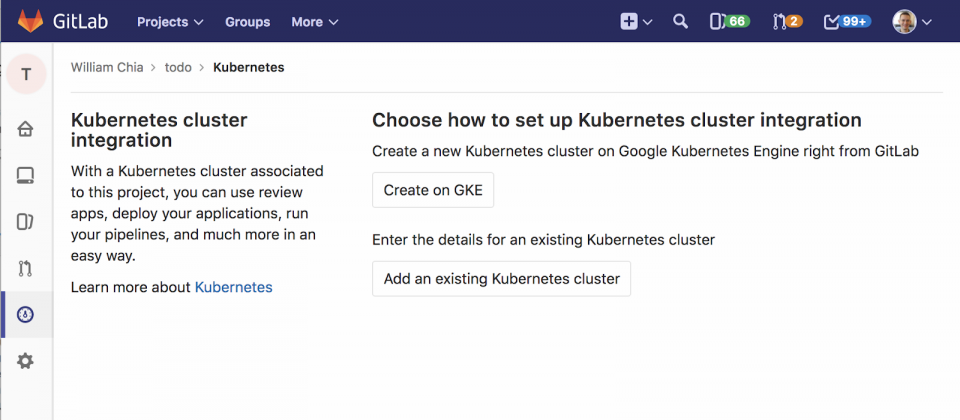Open the to-do list with 99+ badge
The image size is (960, 420).
click(x=848, y=21)
